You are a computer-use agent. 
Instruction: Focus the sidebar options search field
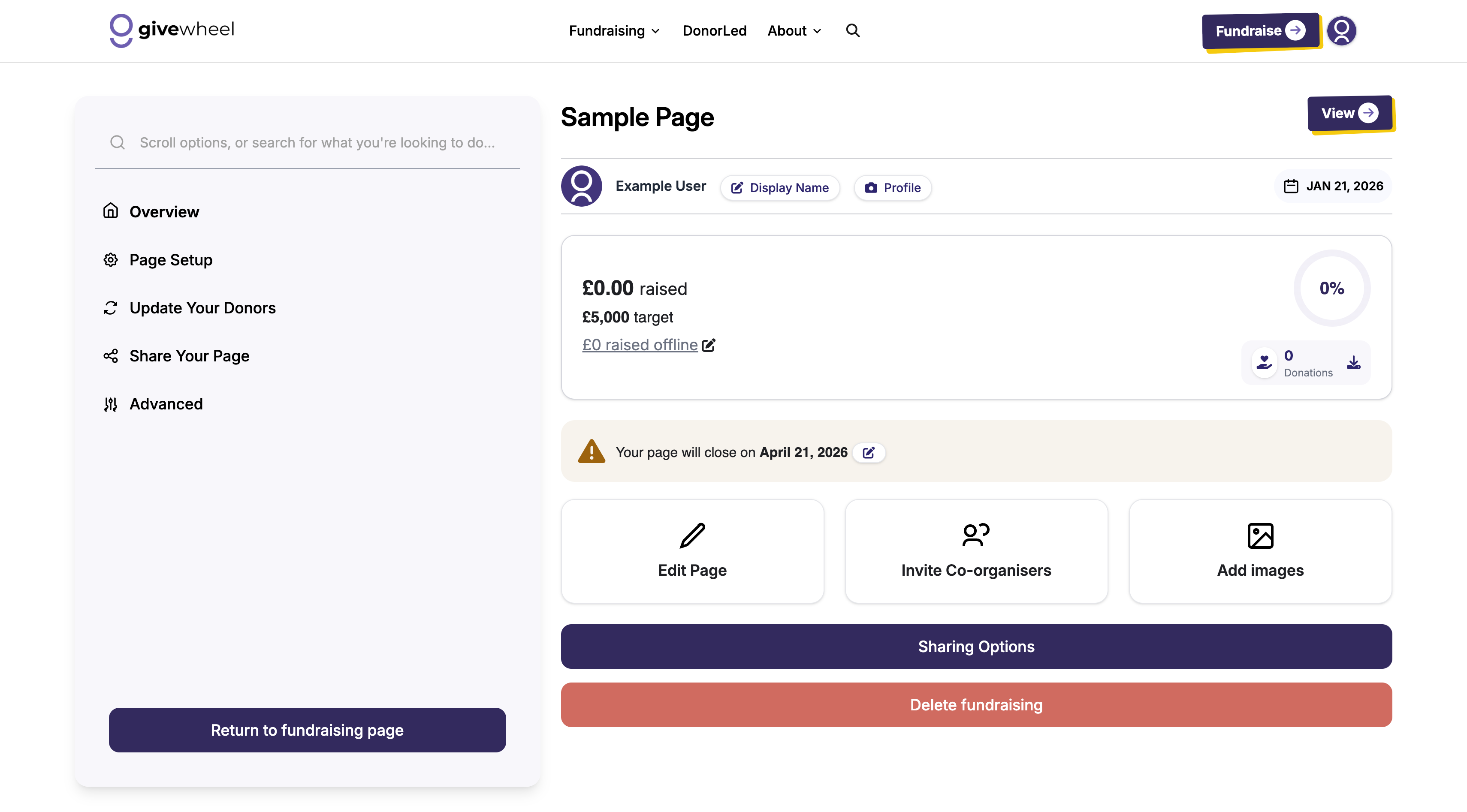317,143
